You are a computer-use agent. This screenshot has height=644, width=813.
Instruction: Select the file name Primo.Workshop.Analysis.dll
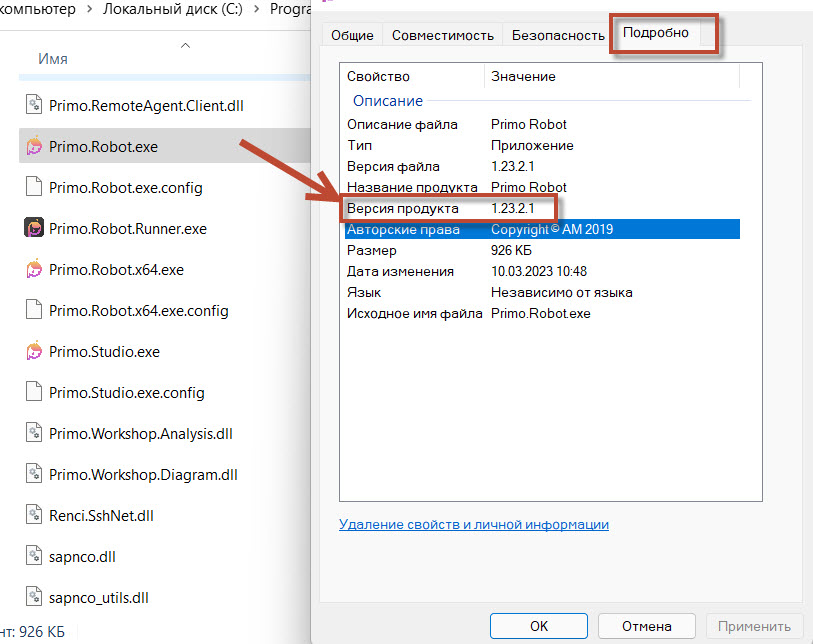(141, 433)
